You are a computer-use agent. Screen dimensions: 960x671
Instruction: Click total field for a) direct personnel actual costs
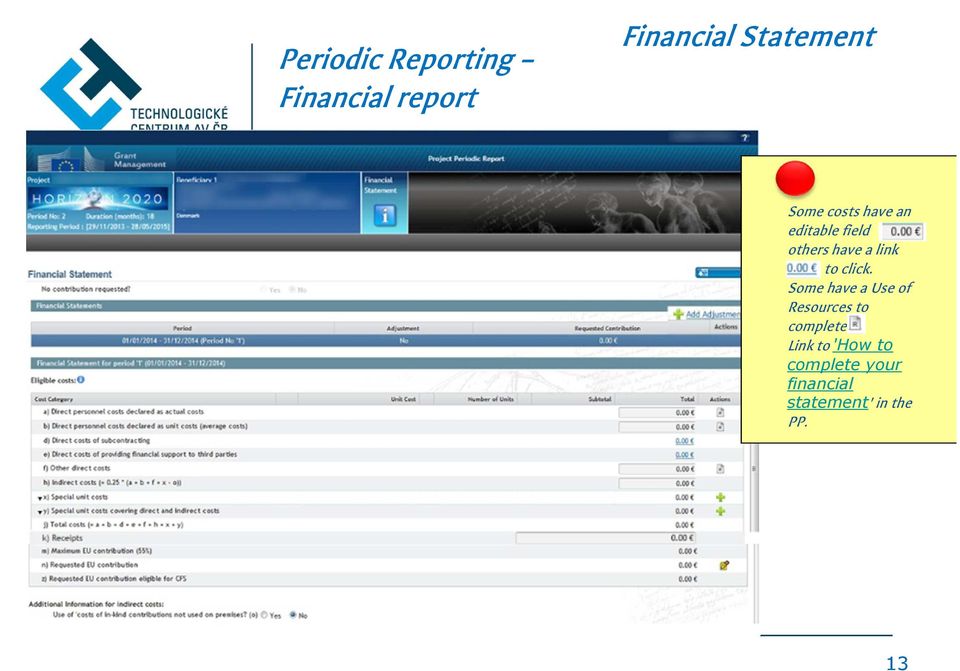tap(657, 413)
